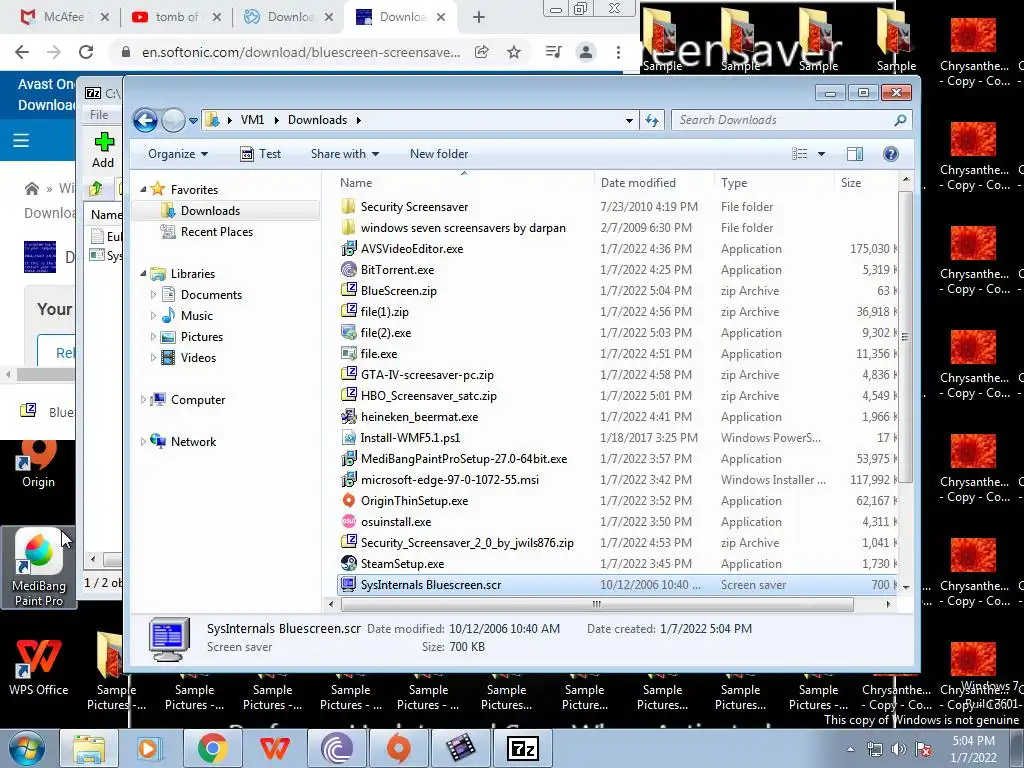Open the Organize menu
Viewport: 1024px width, 768px height.
pos(178,154)
